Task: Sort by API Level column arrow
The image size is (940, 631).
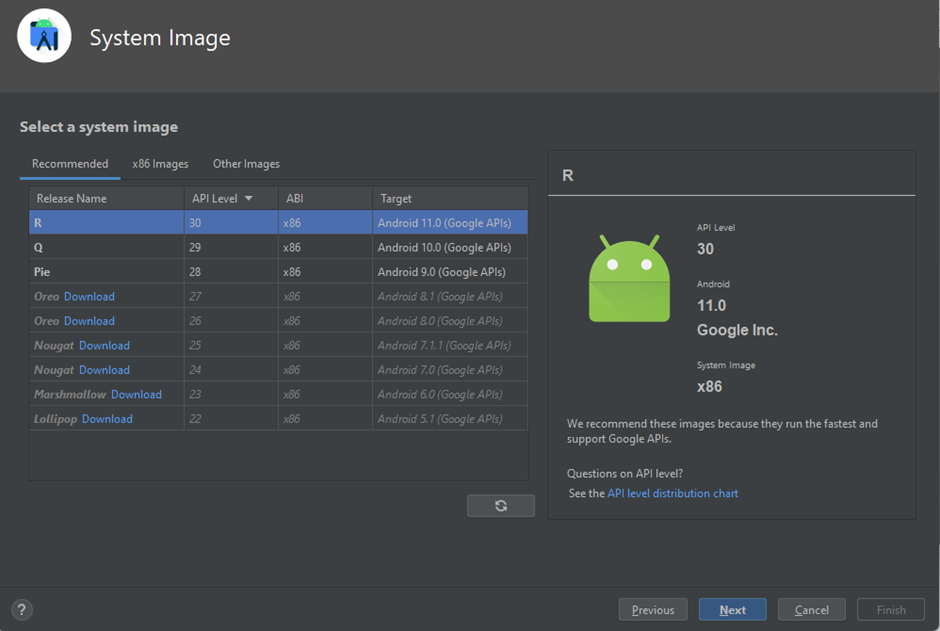Action: pyautogui.click(x=248, y=198)
